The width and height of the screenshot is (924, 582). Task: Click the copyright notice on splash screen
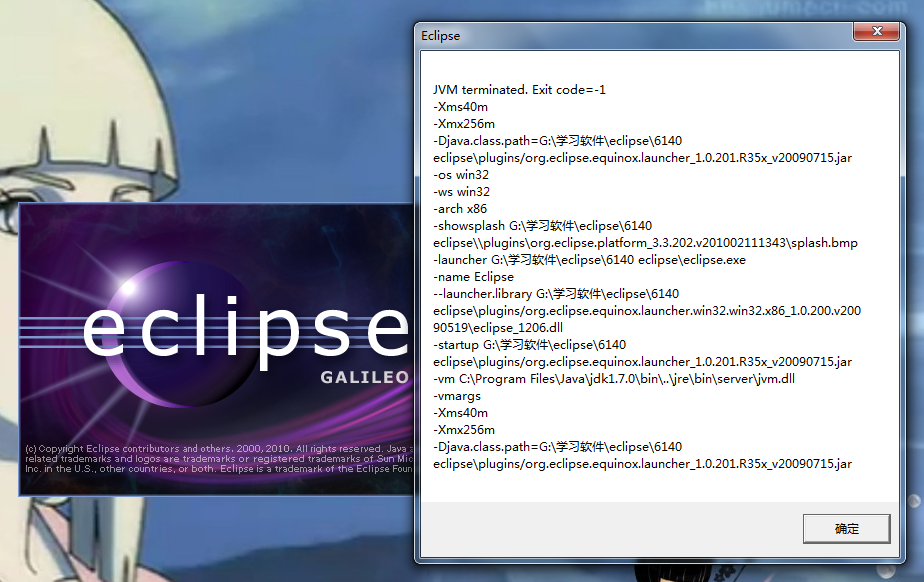[x=219, y=459]
